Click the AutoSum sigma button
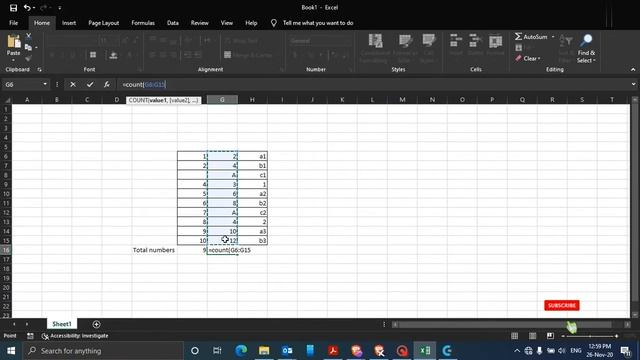Screen dimensions: 640x360 point(531,37)
